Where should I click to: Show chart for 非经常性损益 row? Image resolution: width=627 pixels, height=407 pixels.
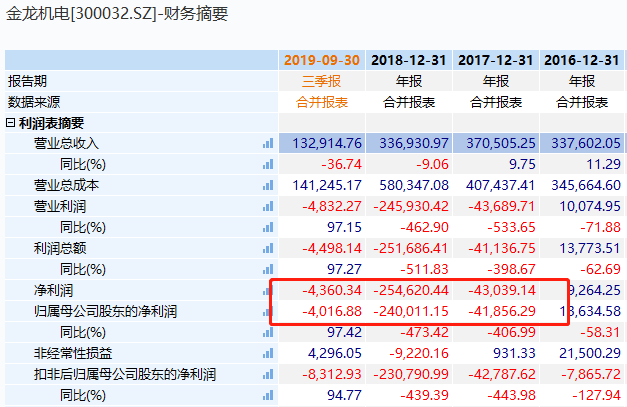coord(268,353)
